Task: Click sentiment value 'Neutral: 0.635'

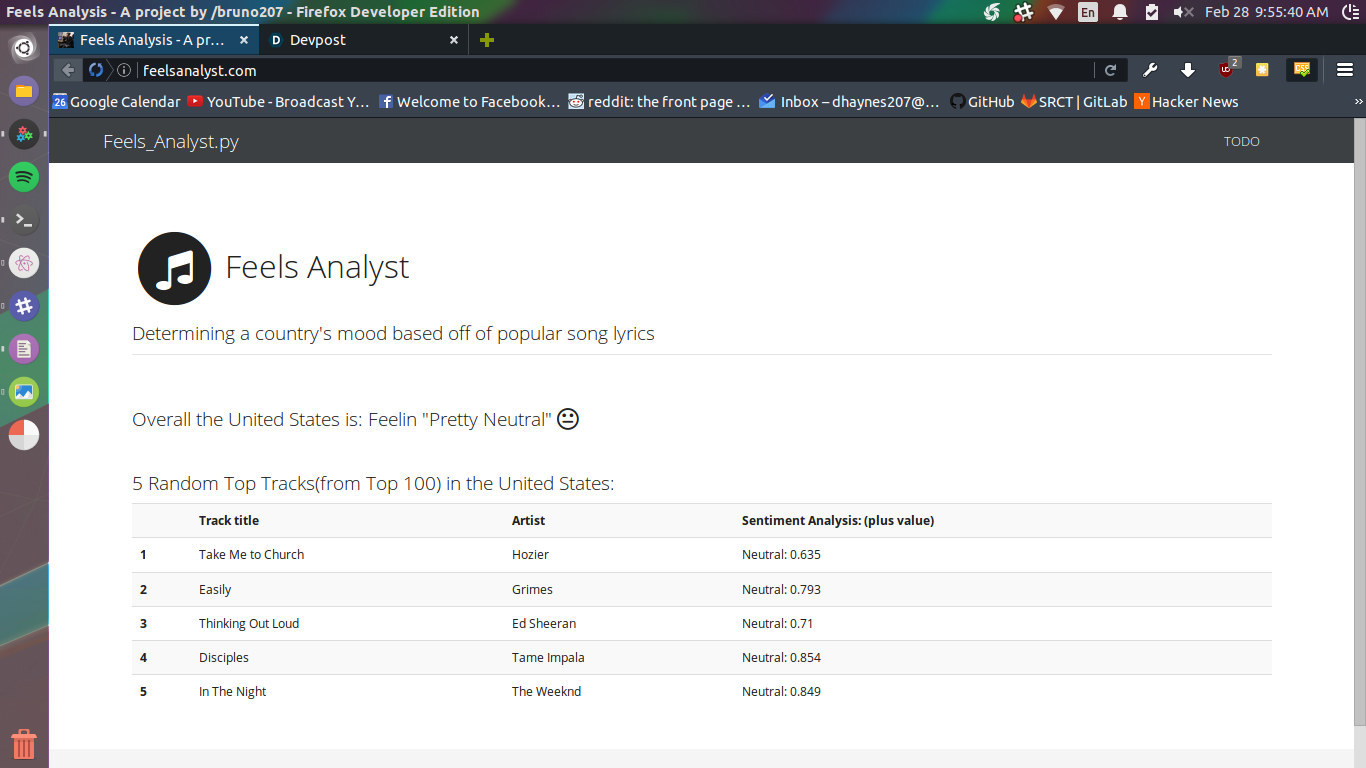Action: 781,555
